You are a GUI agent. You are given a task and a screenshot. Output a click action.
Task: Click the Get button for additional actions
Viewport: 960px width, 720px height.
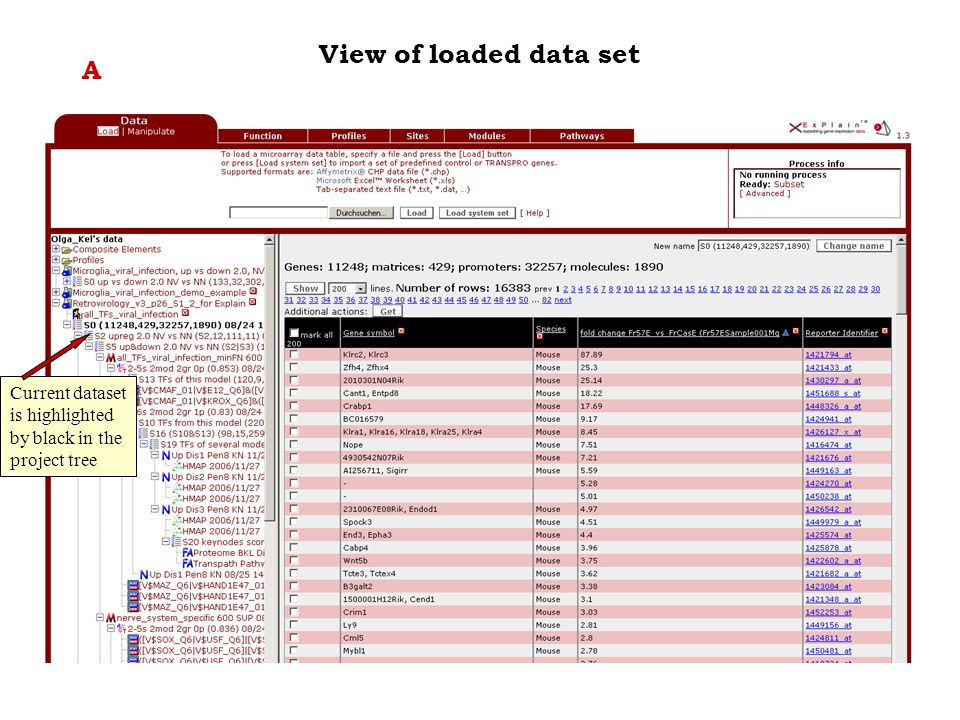pyautogui.click(x=388, y=311)
